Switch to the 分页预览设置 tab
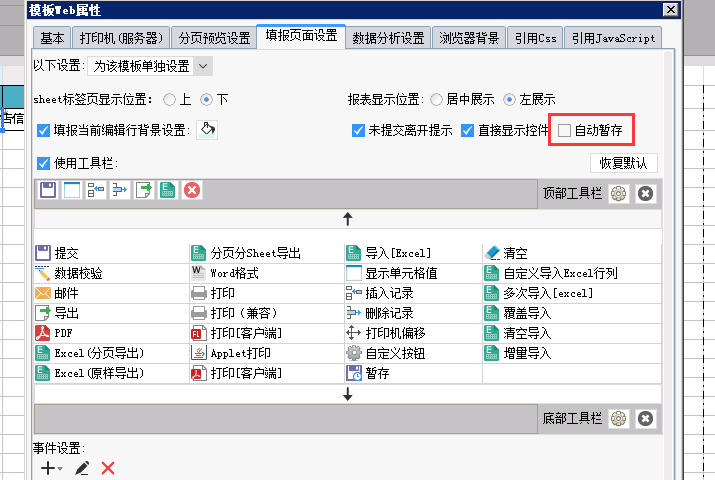The width and height of the screenshot is (715, 480). pyautogui.click(x=214, y=38)
